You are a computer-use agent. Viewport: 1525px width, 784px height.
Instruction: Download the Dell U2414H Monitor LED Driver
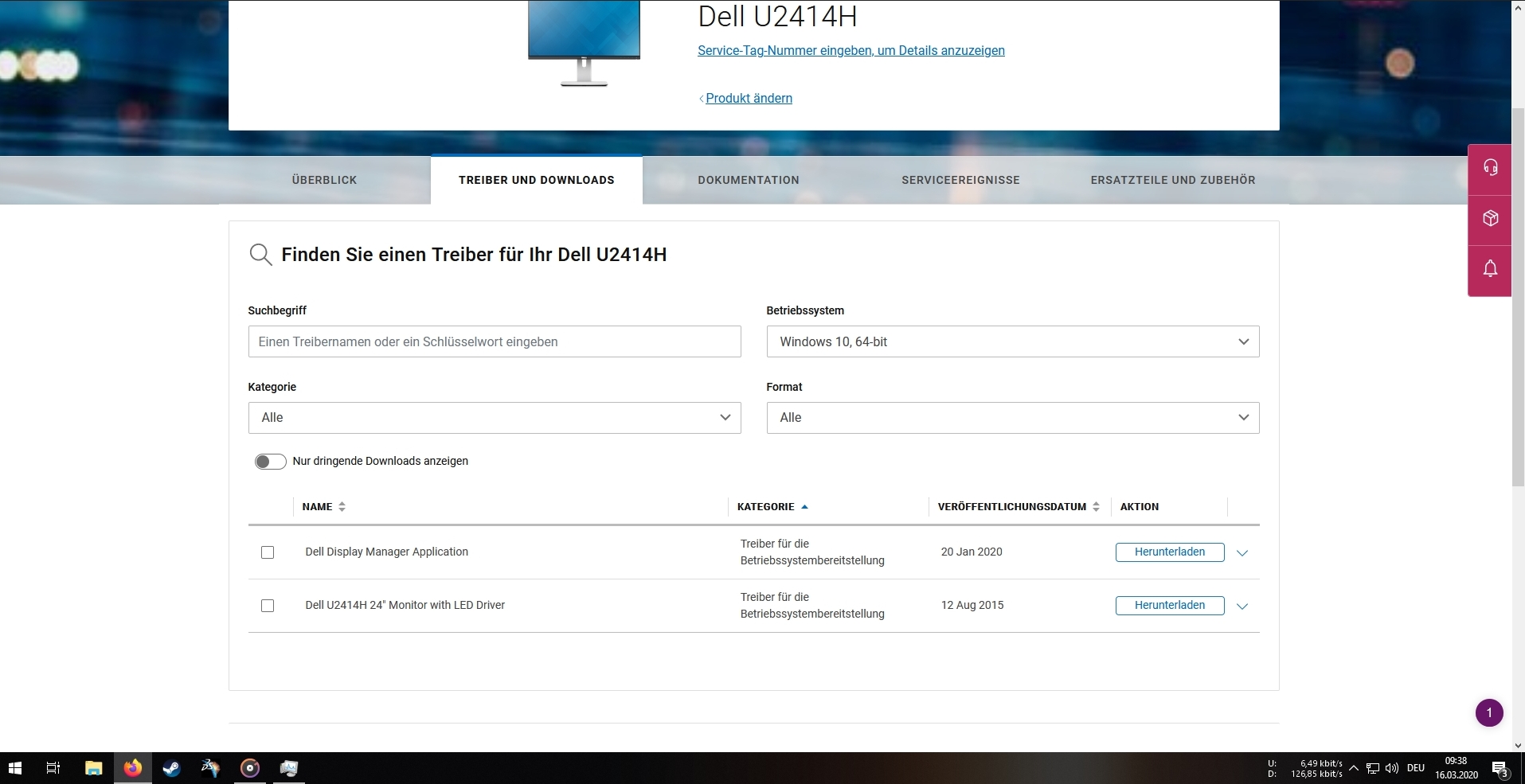tap(1170, 605)
